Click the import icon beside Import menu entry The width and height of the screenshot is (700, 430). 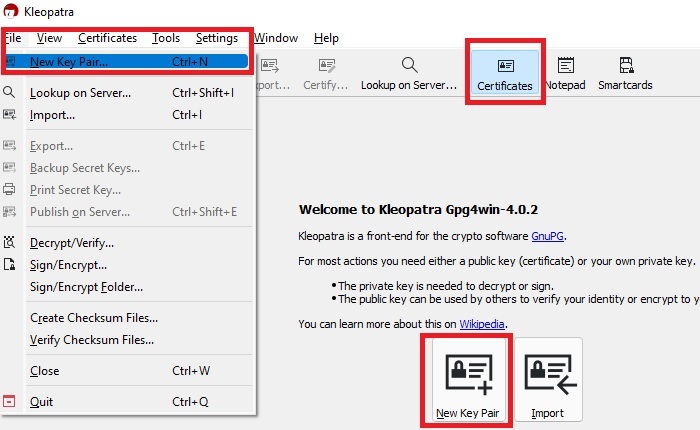coord(9,115)
